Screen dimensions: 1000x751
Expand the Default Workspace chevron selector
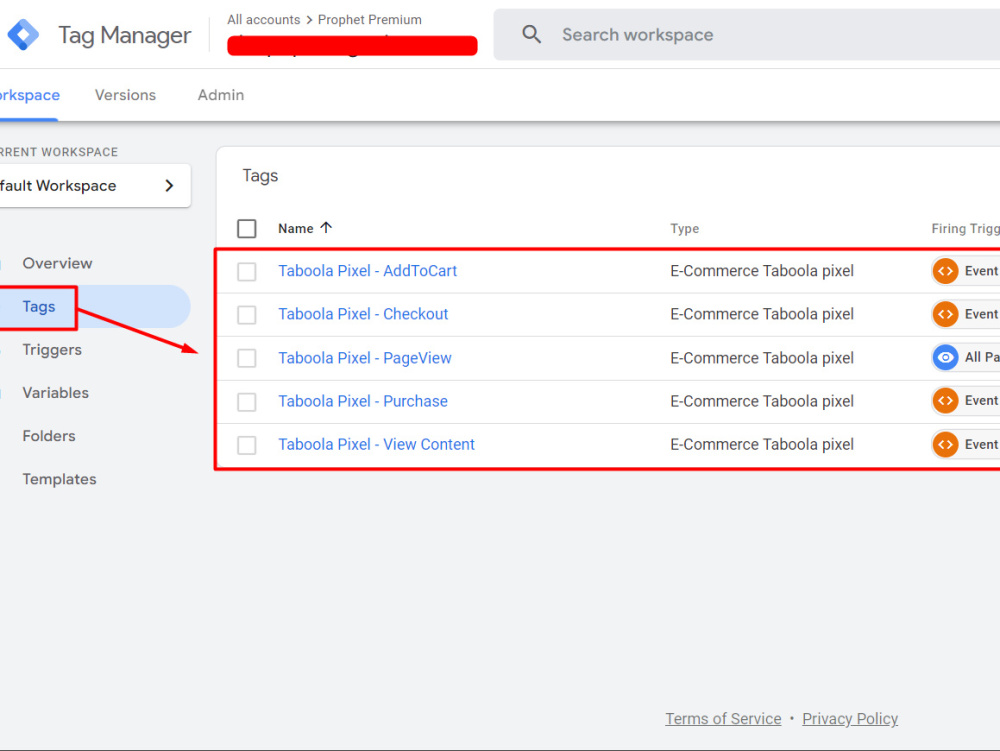[169, 186]
